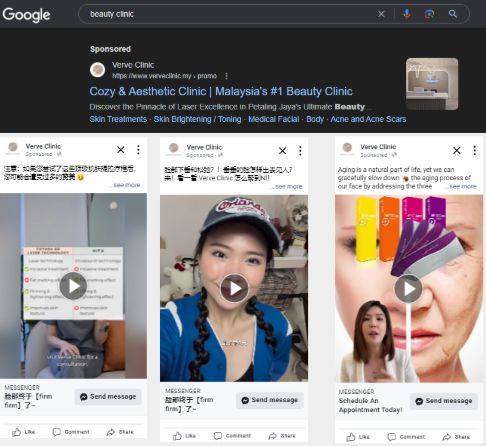Open Google Lens image search icon
The width and height of the screenshot is (486, 446).
click(x=429, y=14)
